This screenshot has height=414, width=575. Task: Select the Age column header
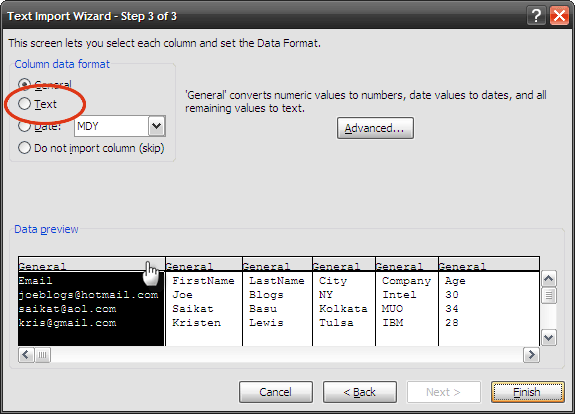489,265
